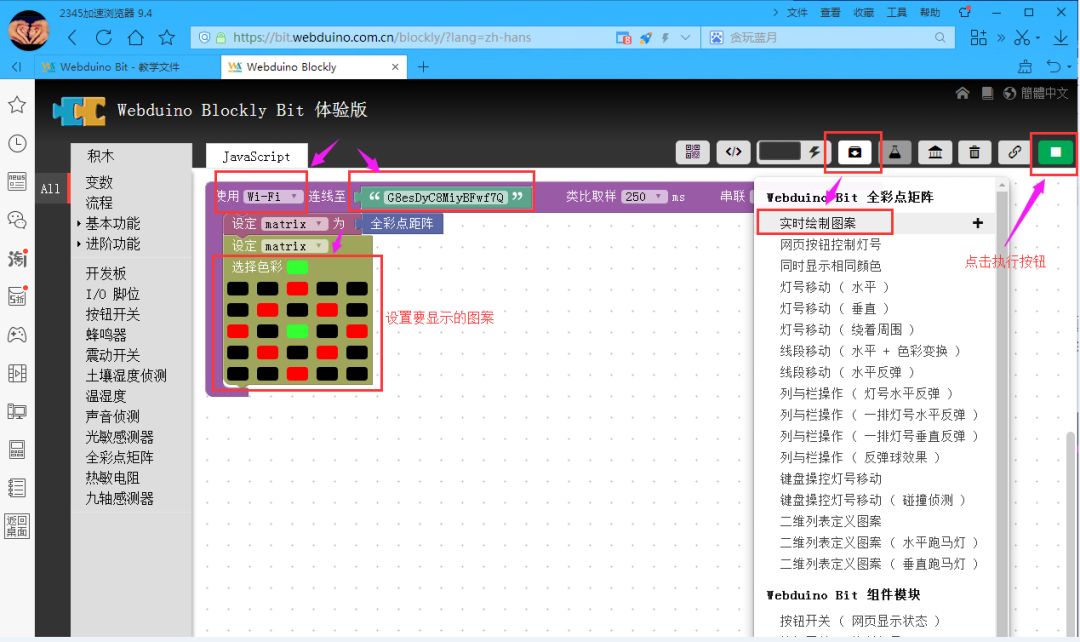This screenshot has height=642, width=1080.
Task: Open sidebar favorites star icon
Action: tap(17, 105)
